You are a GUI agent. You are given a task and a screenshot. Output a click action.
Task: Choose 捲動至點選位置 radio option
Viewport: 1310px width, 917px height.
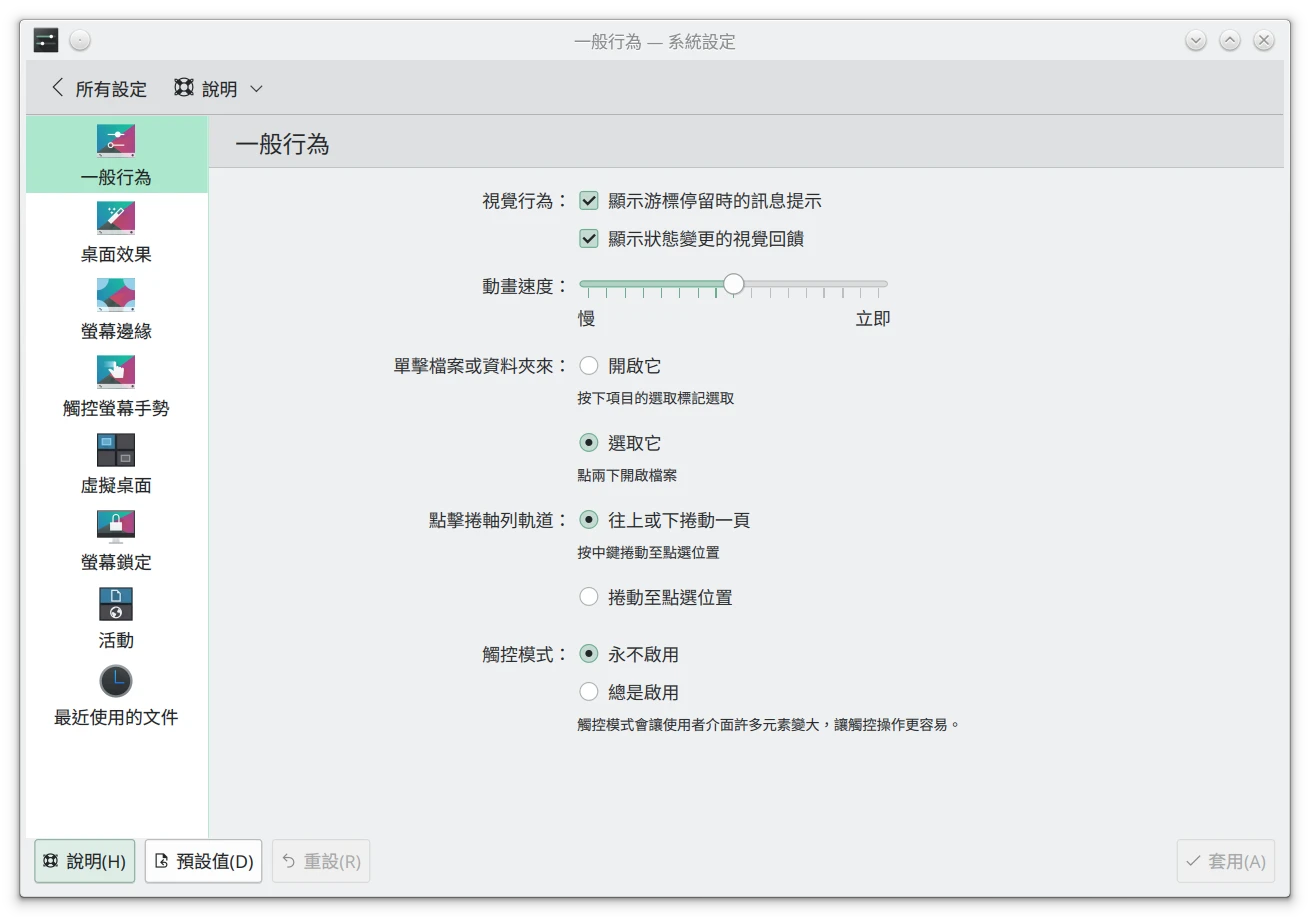point(589,597)
